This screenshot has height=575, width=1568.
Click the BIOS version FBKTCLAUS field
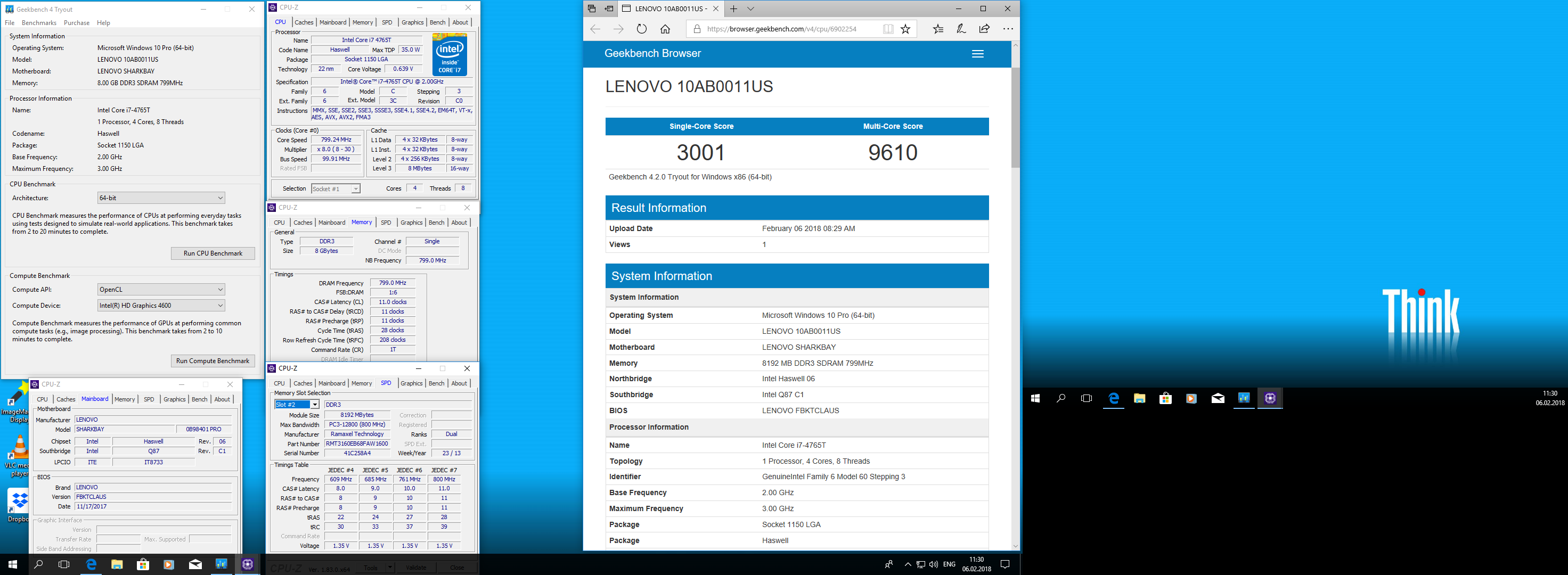(x=153, y=497)
